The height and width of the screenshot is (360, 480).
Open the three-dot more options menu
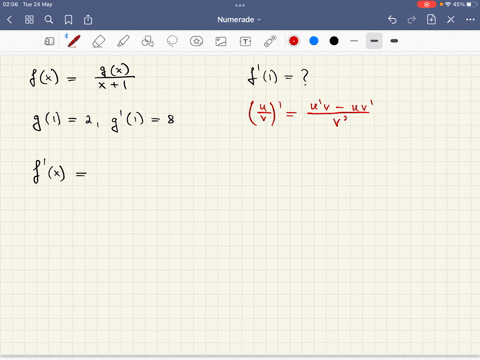470,20
